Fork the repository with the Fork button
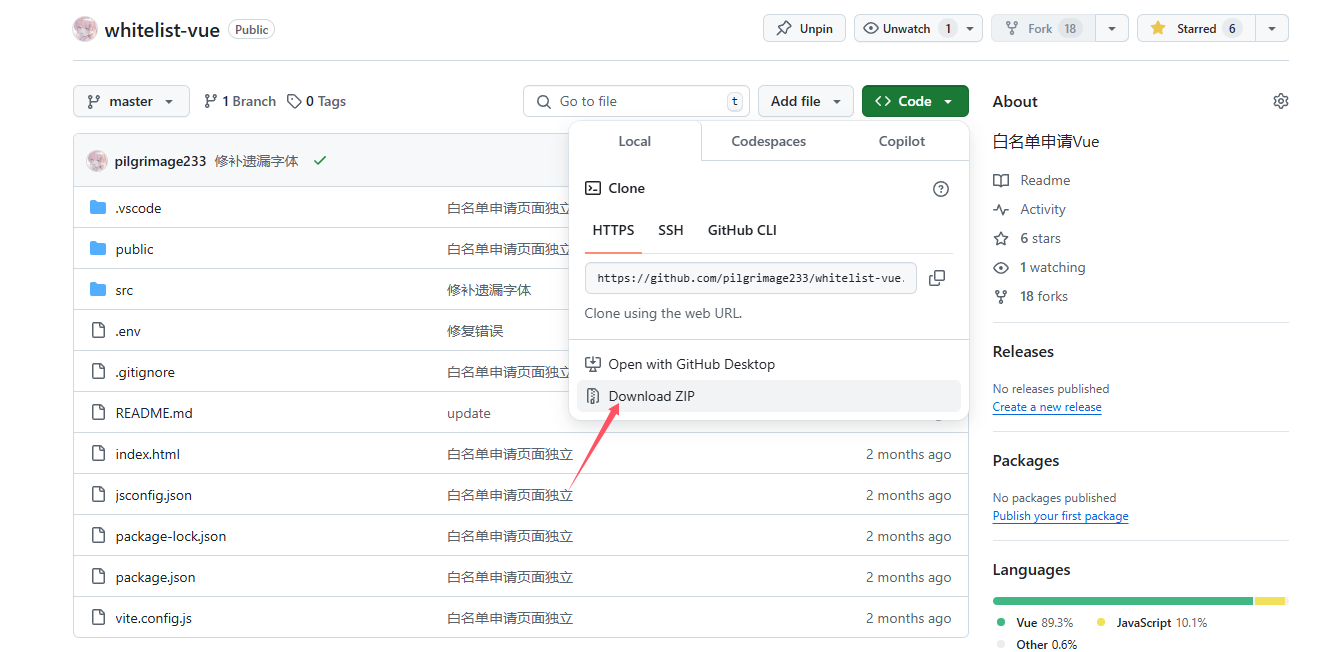1322x652 pixels. (x=1043, y=28)
